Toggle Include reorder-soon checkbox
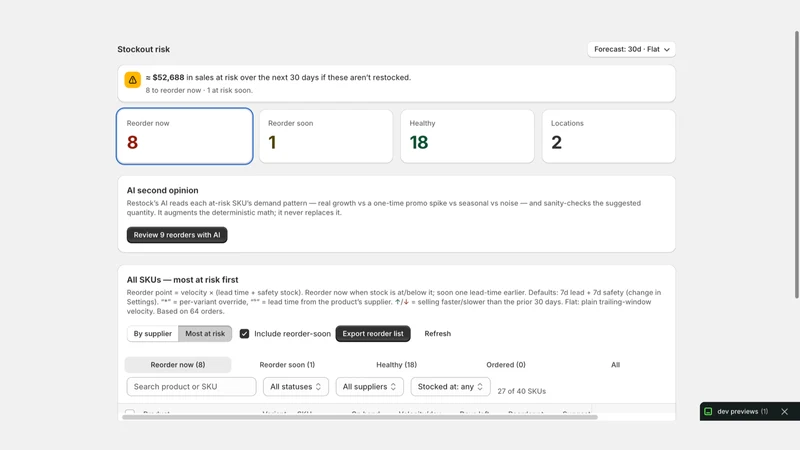This screenshot has height=450, width=800. tap(244, 334)
